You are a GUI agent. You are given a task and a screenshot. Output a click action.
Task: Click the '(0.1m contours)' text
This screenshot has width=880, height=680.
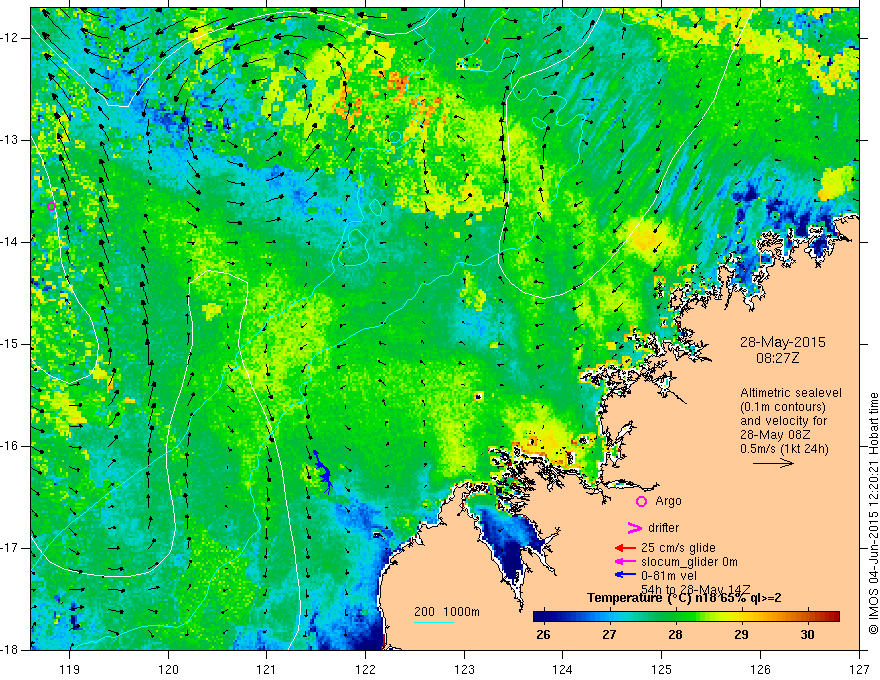[782, 407]
